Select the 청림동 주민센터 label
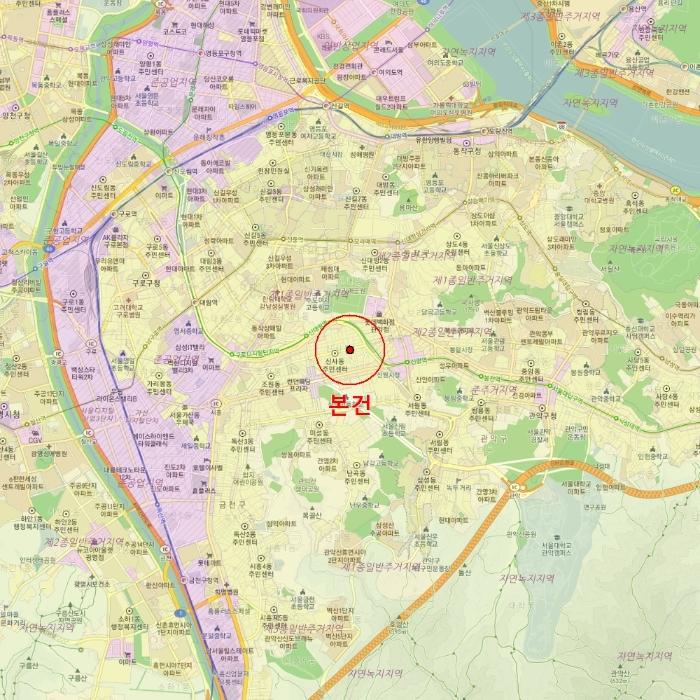Screen dimensions: 700x700 pos(586,316)
